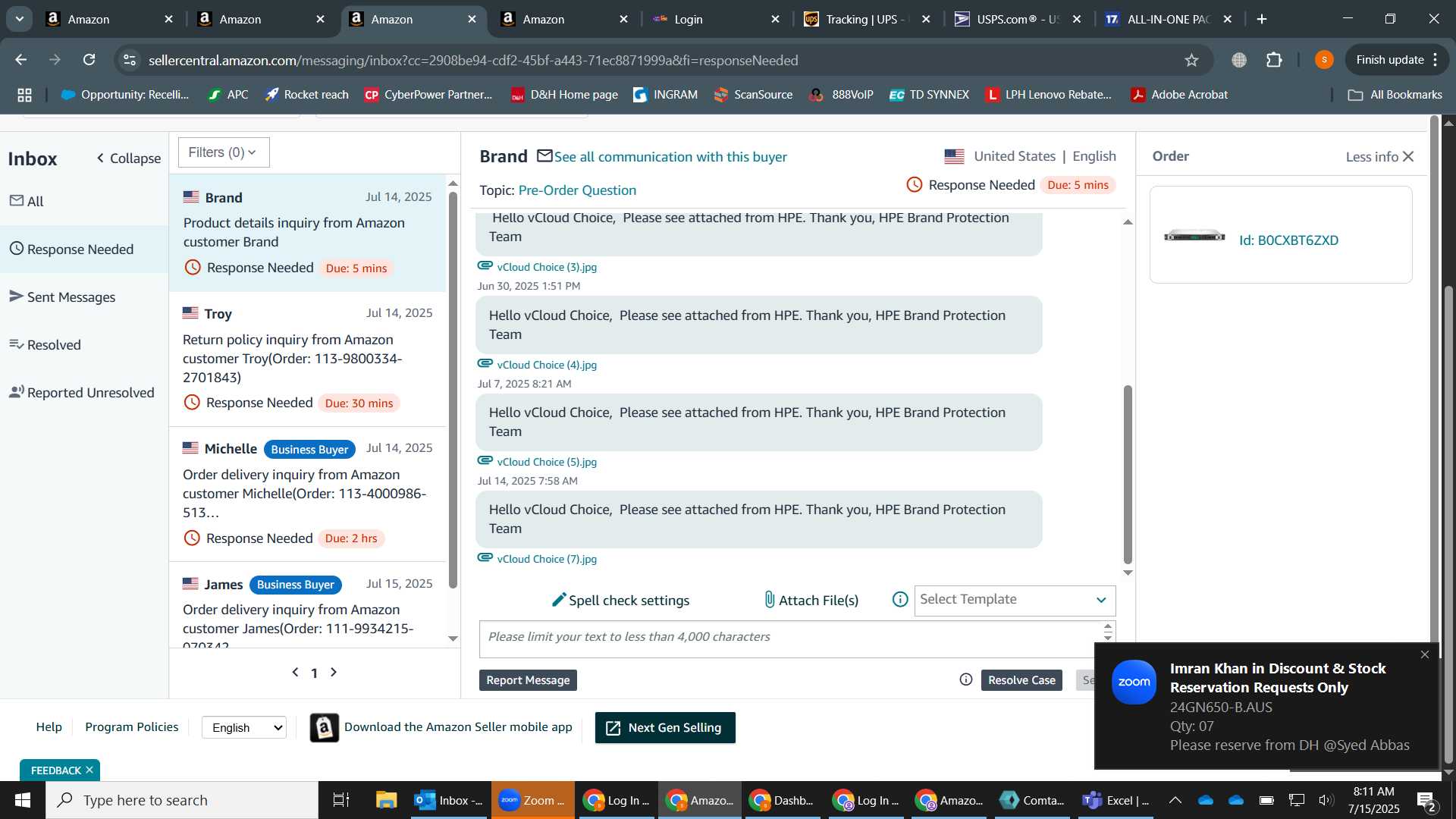
Task: Click the Resolve Case button
Action: pos(1021,680)
